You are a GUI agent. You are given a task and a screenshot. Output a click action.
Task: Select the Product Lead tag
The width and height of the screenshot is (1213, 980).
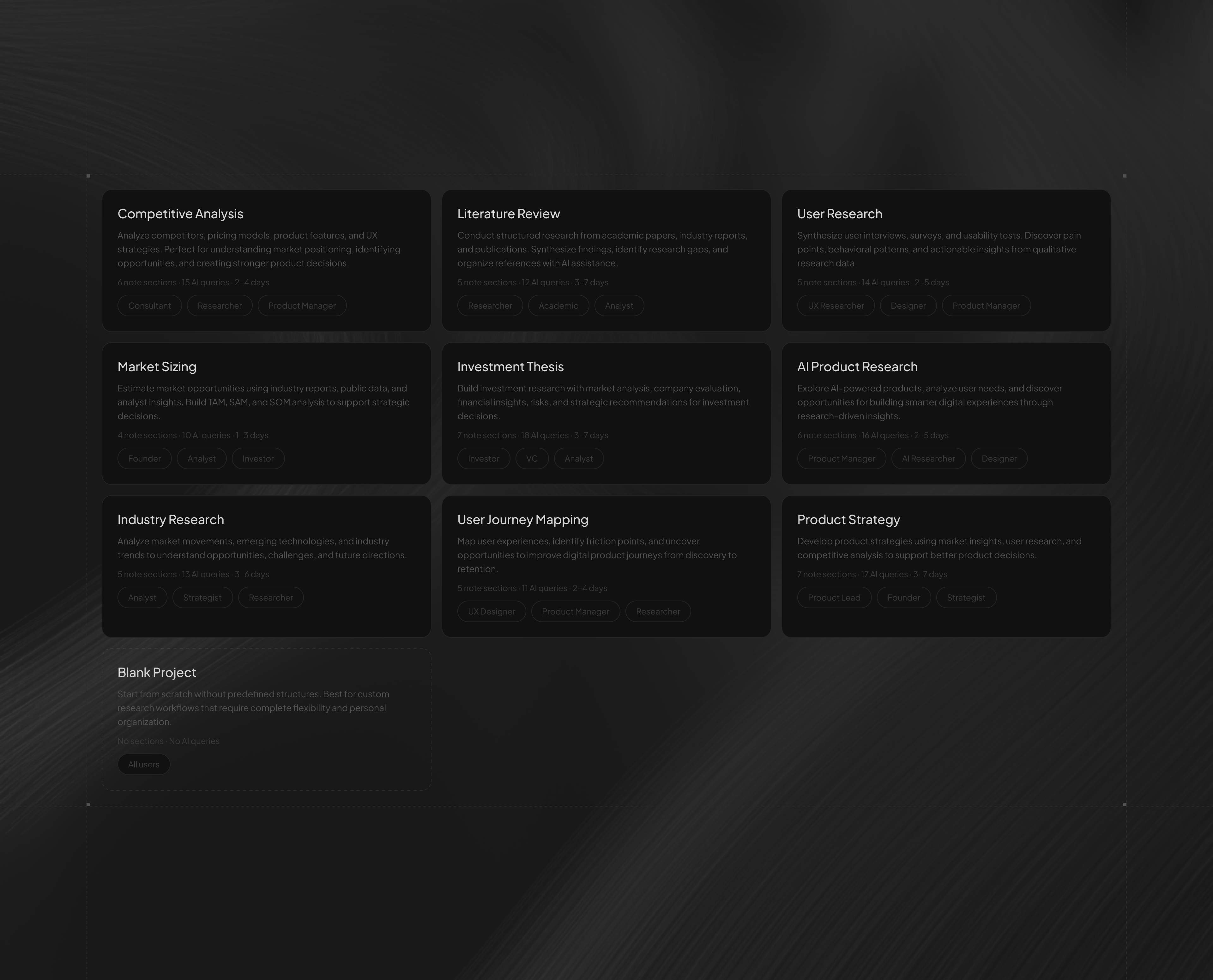pyautogui.click(x=834, y=597)
